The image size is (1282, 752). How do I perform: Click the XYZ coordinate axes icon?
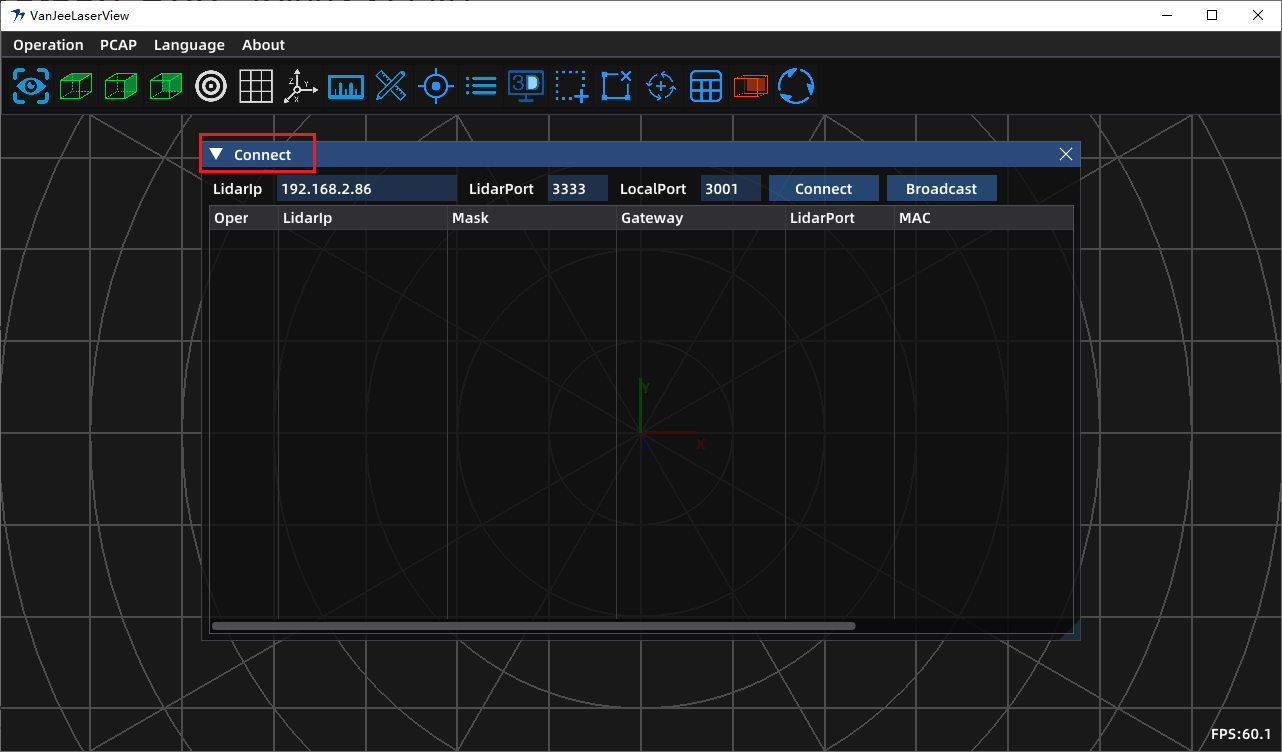coord(301,86)
